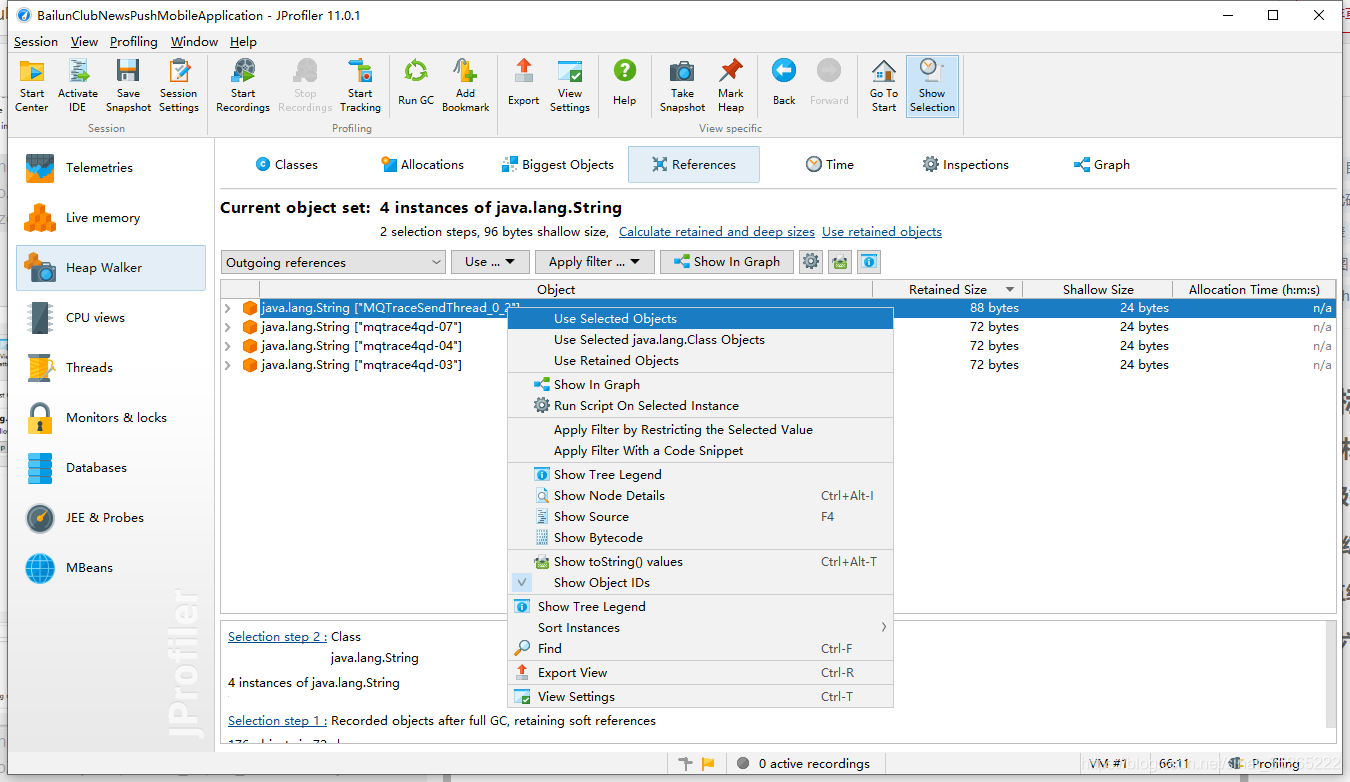Open the Window menu
Image resolution: width=1350 pixels, height=782 pixels.
[194, 41]
